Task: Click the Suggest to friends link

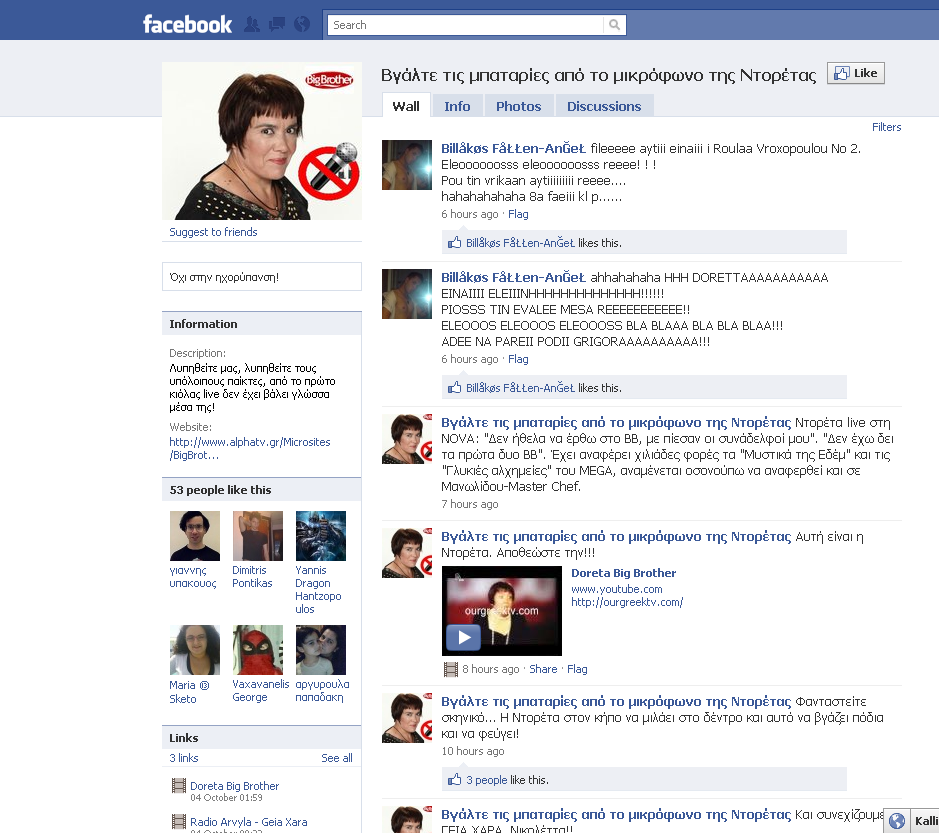Action: (213, 232)
